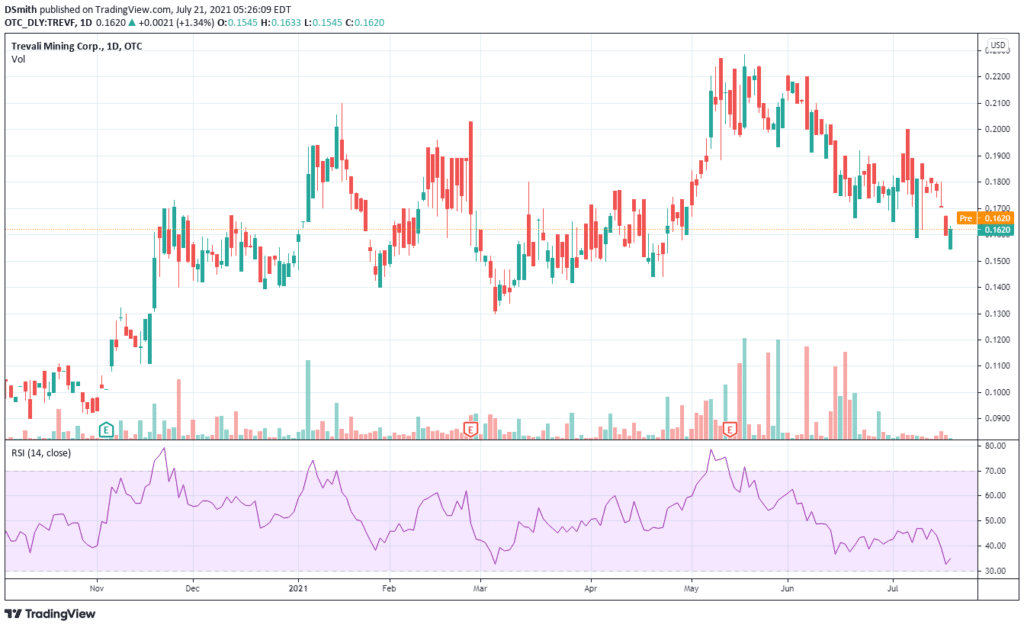Click the green earnings E marker near November
This screenshot has height=628, width=1024.
[106, 430]
